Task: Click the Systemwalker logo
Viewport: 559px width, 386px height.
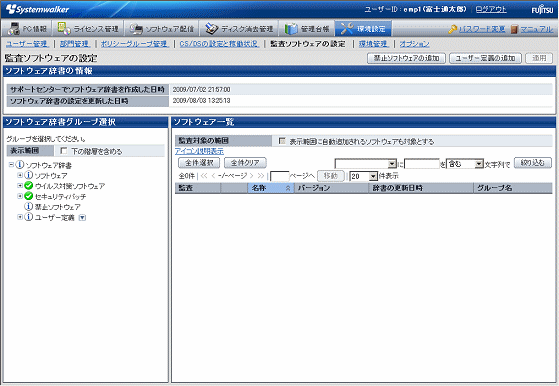Action: 37,9
